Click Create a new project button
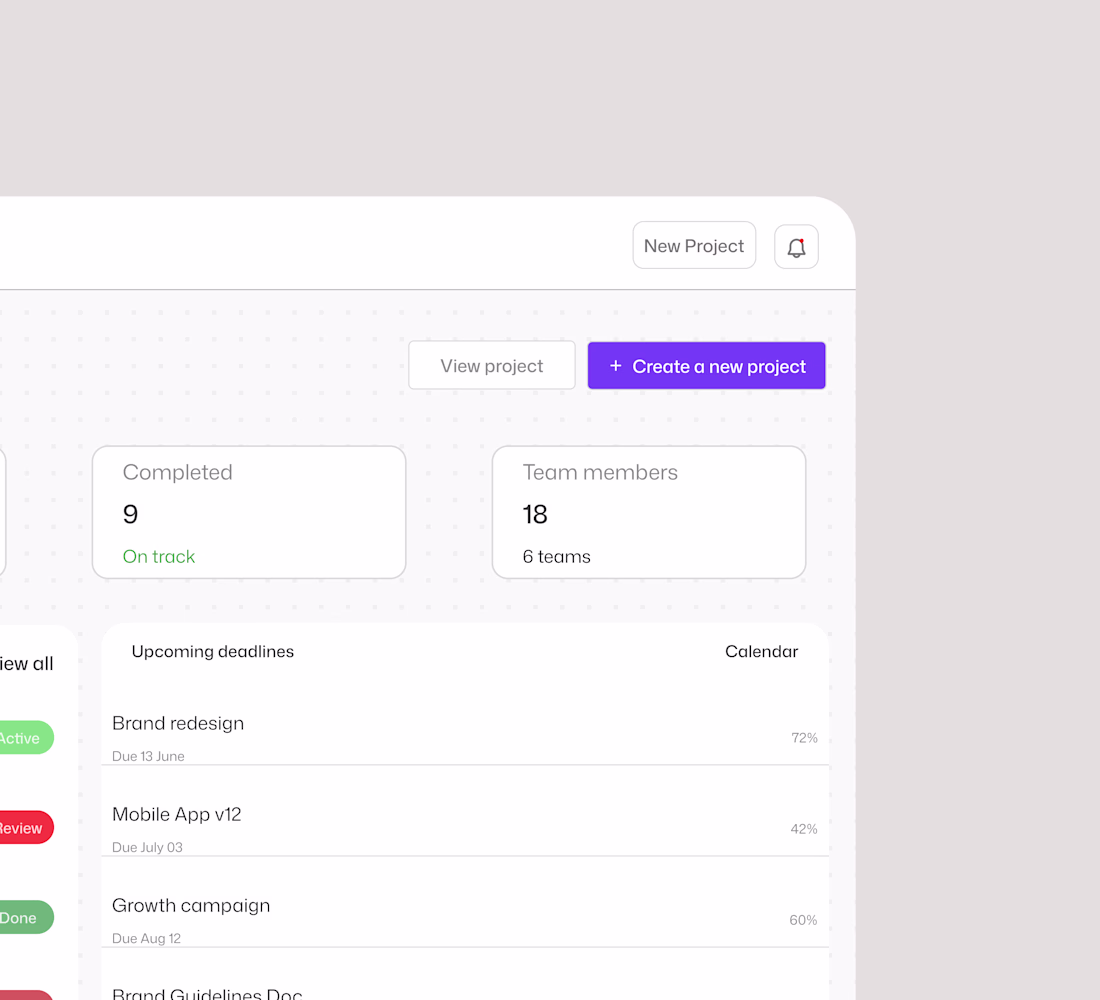 (706, 366)
